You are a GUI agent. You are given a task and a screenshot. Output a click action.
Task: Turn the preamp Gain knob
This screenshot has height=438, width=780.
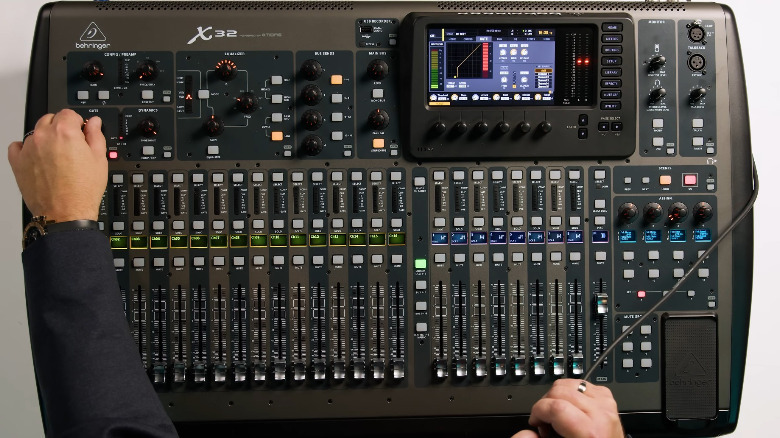[93, 71]
